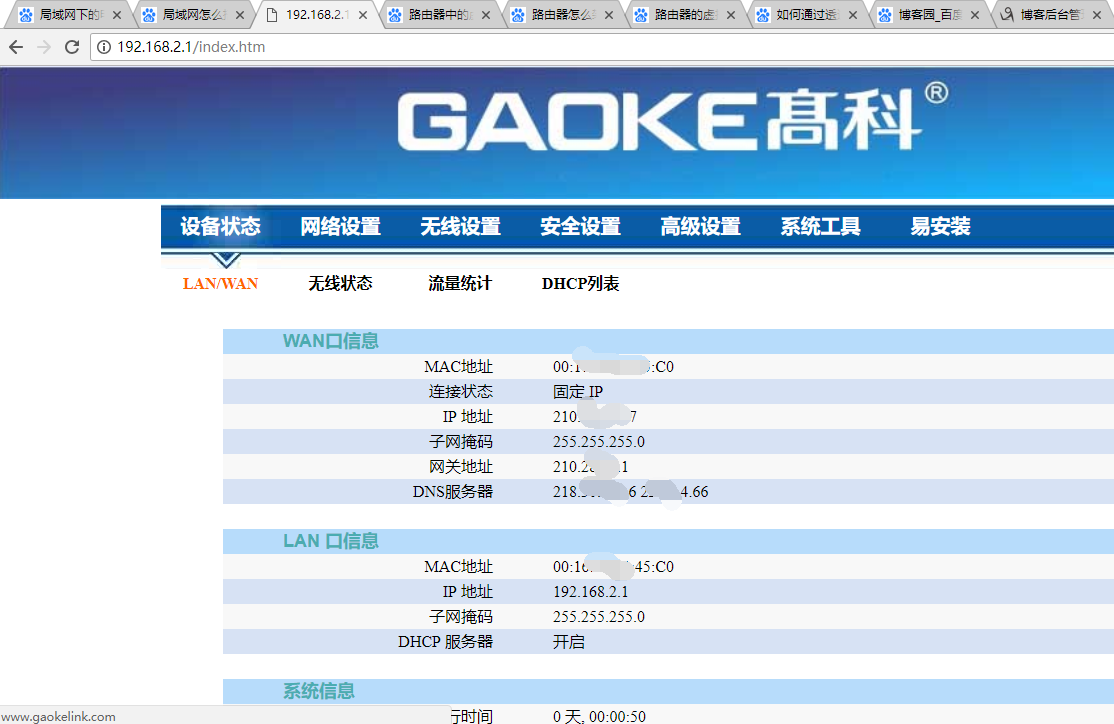This screenshot has height=724, width=1114.
Task: Open the 博客园_百度 browser tab
Action: click(x=930, y=14)
